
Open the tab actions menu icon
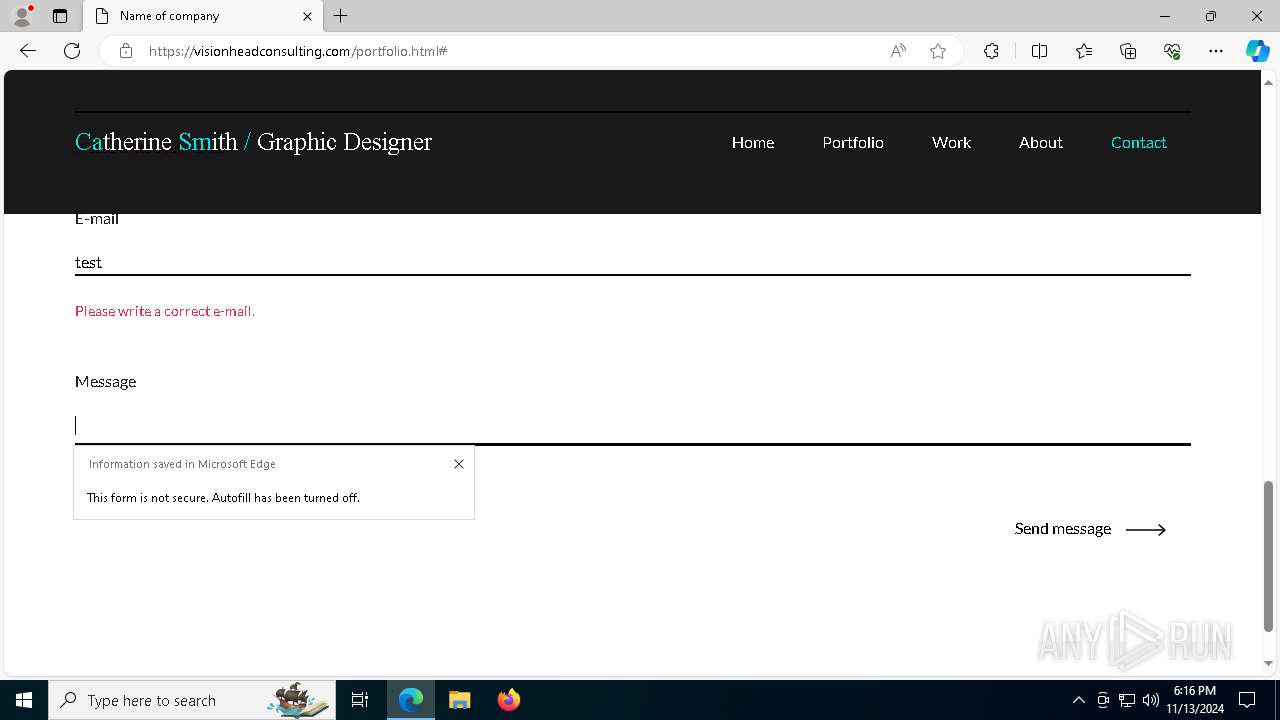pyautogui.click(x=60, y=16)
